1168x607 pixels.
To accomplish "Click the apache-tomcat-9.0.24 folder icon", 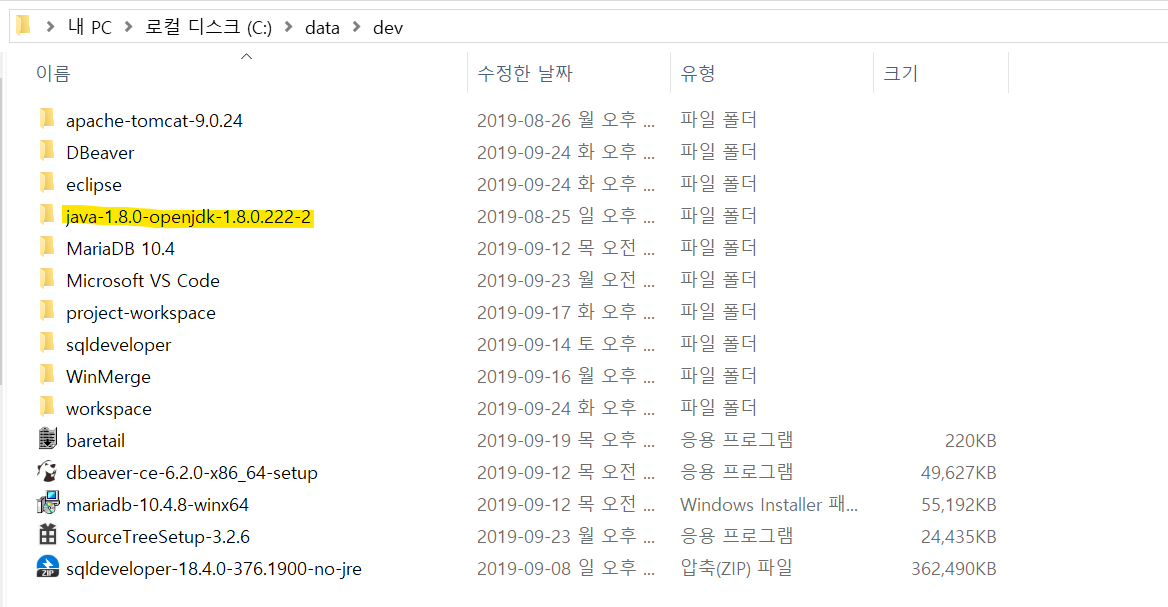I will (47, 119).
